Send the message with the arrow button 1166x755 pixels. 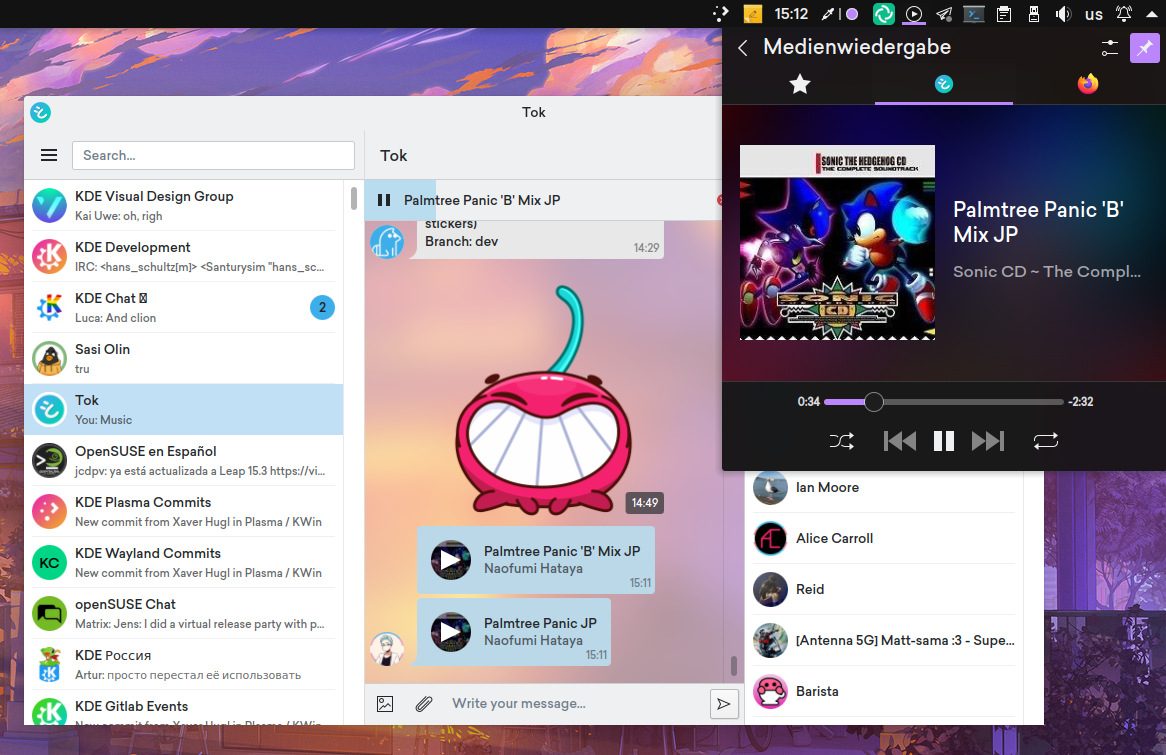pyautogui.click(x=724, y=704)
